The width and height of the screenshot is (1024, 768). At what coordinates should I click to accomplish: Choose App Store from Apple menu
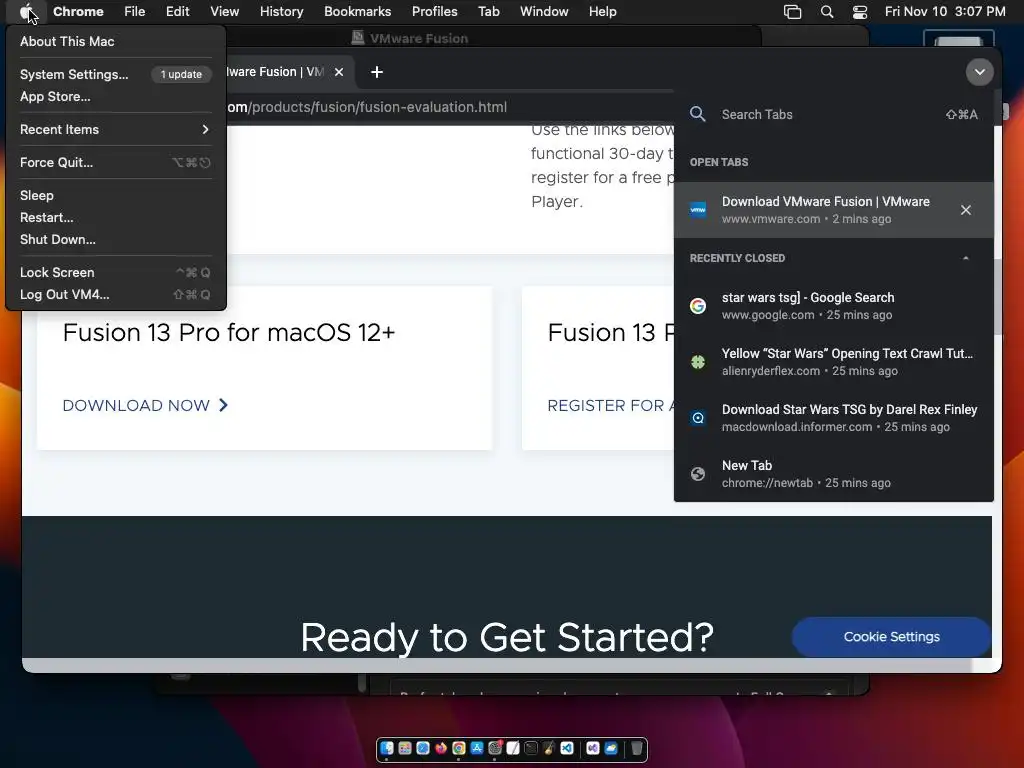pos(115,96)
